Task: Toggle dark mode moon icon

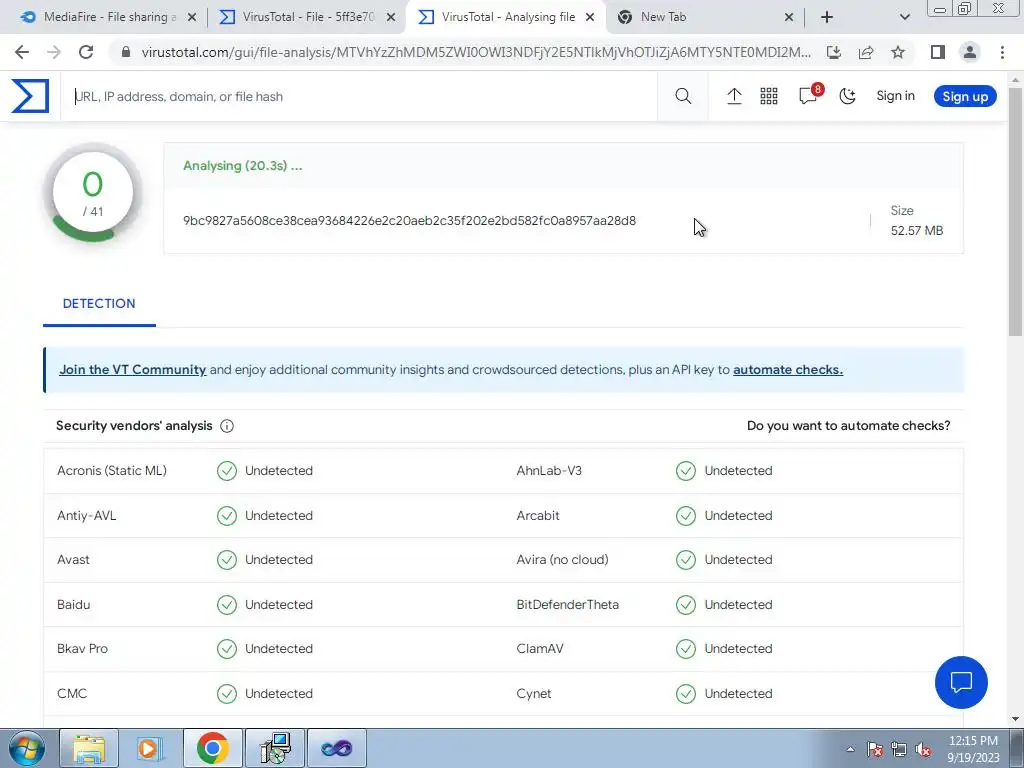Action: [x=847, y=97]
